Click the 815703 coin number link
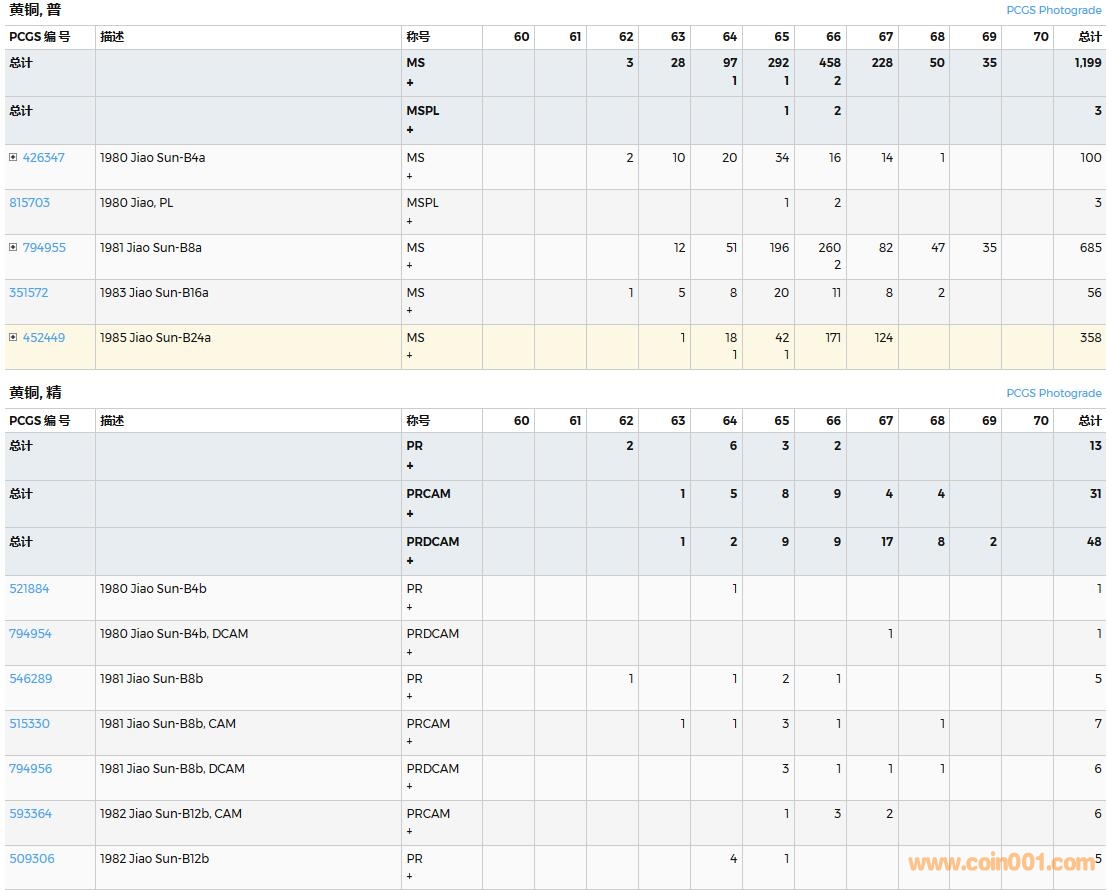 point(29,203)
